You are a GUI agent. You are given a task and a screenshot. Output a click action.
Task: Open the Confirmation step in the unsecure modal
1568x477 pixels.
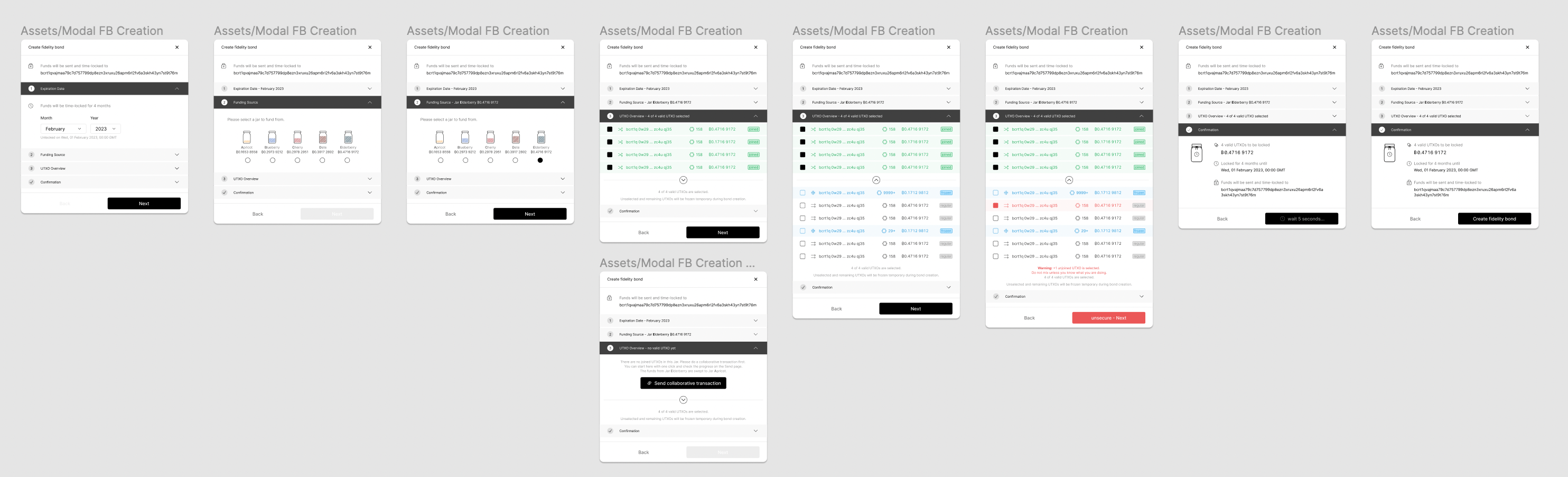tap(1069, 297)
